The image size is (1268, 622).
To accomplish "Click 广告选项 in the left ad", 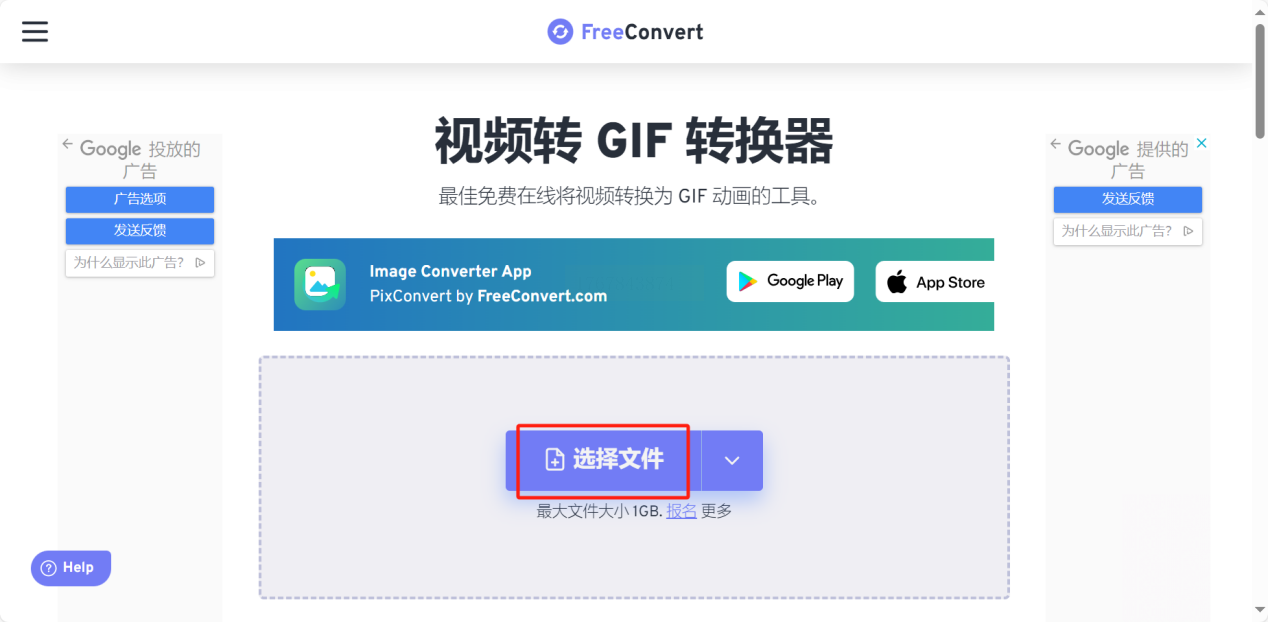I will pos(140,199).
